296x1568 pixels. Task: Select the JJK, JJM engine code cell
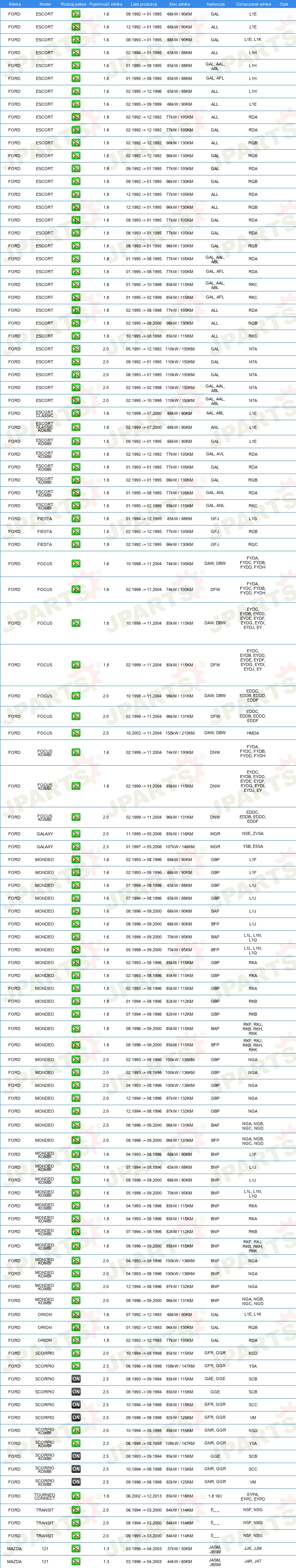(253, 1549)
